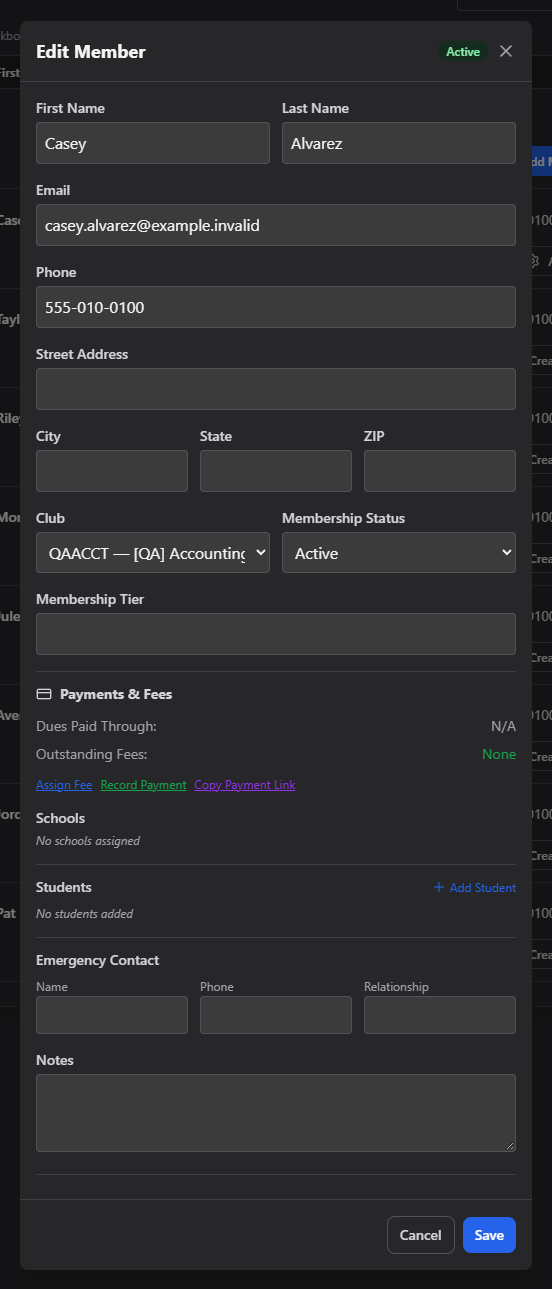Click the 'Emergency Contact' section heading
The image size is (552, 1289).
click(x=98, y=960)
